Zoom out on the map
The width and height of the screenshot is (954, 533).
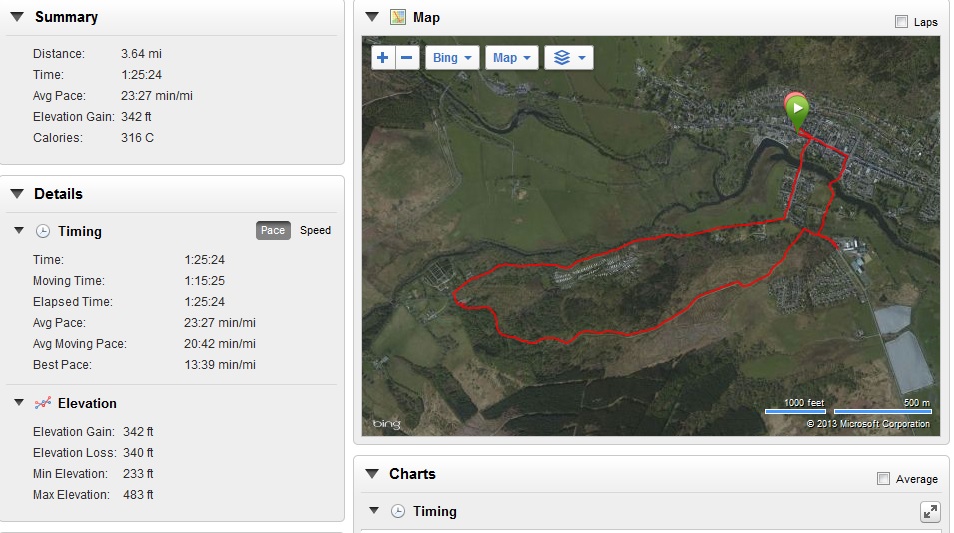(x=407, y=58)
